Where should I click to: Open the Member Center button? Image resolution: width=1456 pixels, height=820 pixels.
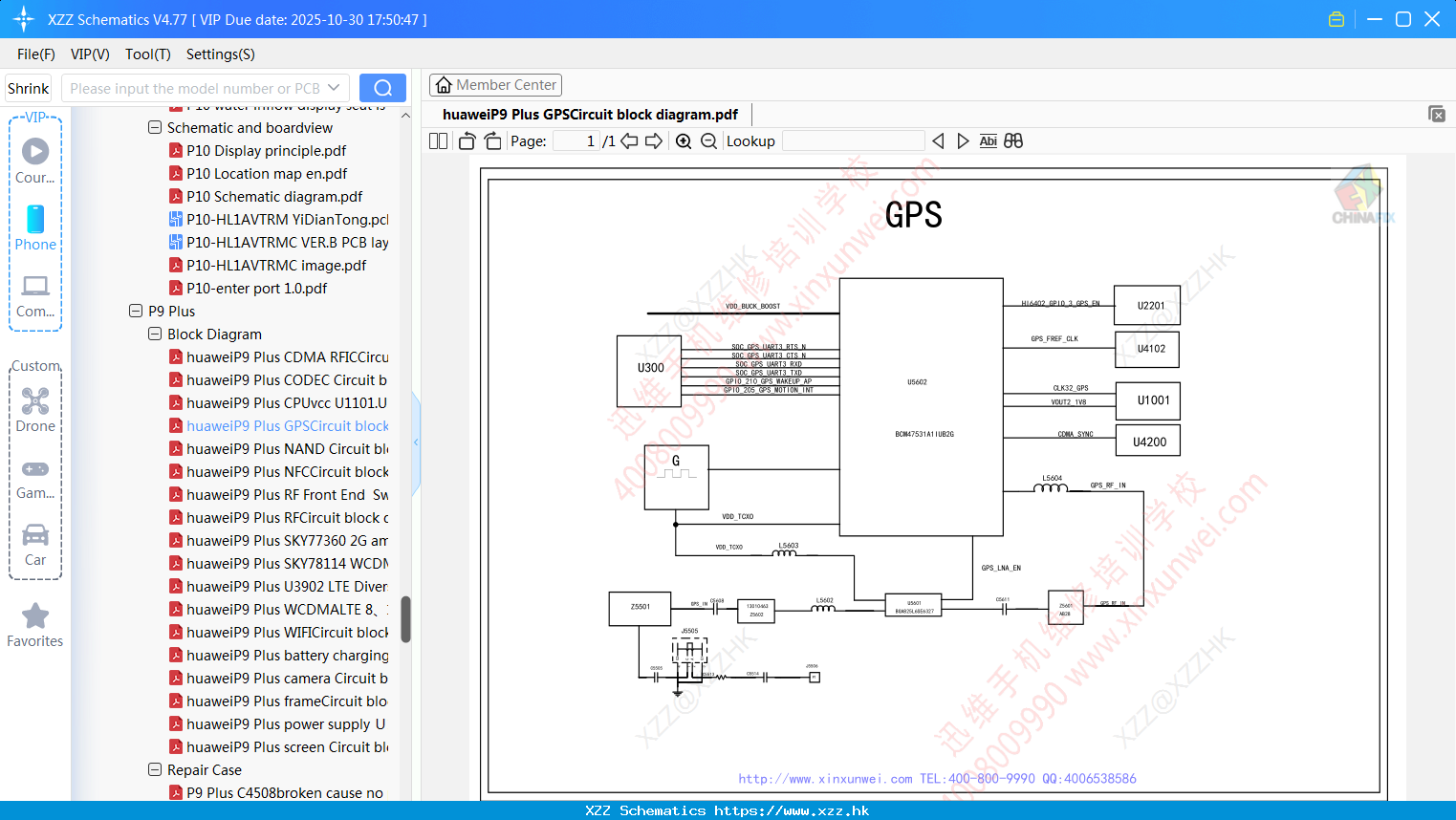click(495, 85)
